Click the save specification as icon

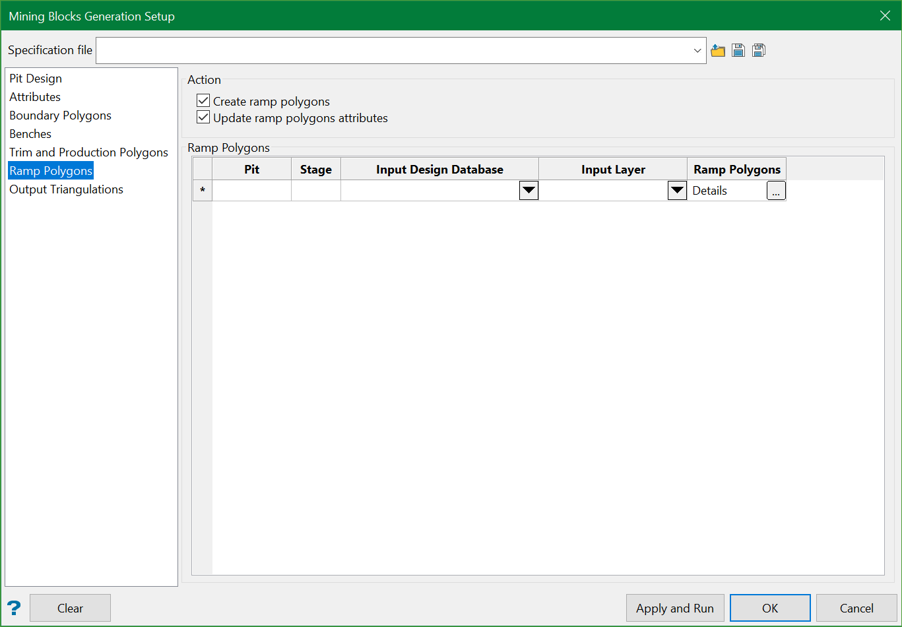pos(759,50)
